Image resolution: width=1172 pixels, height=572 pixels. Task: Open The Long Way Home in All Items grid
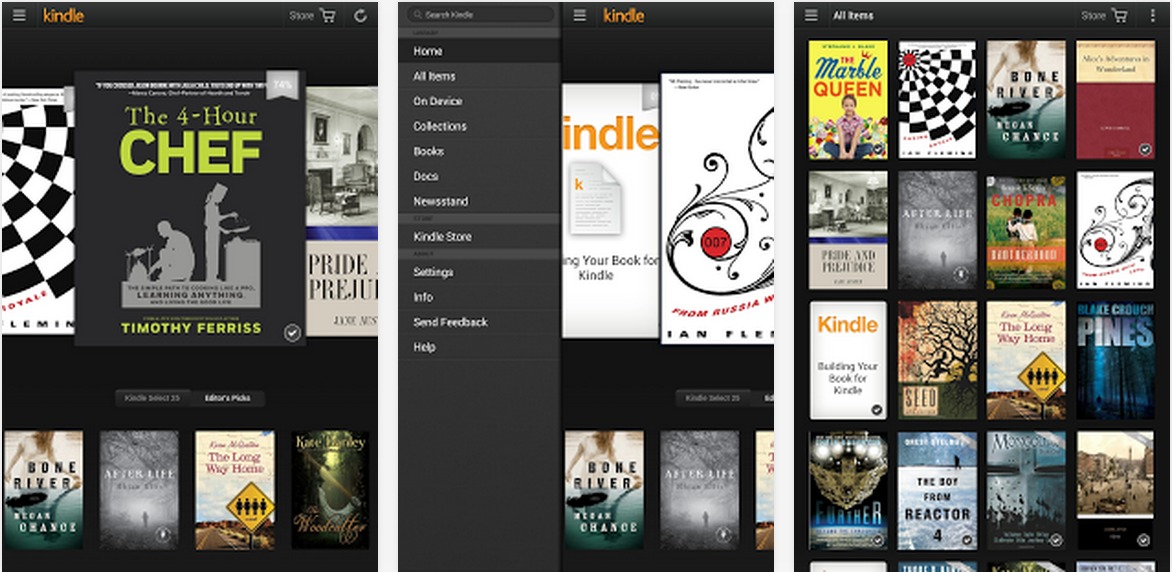pos(1026,360)
